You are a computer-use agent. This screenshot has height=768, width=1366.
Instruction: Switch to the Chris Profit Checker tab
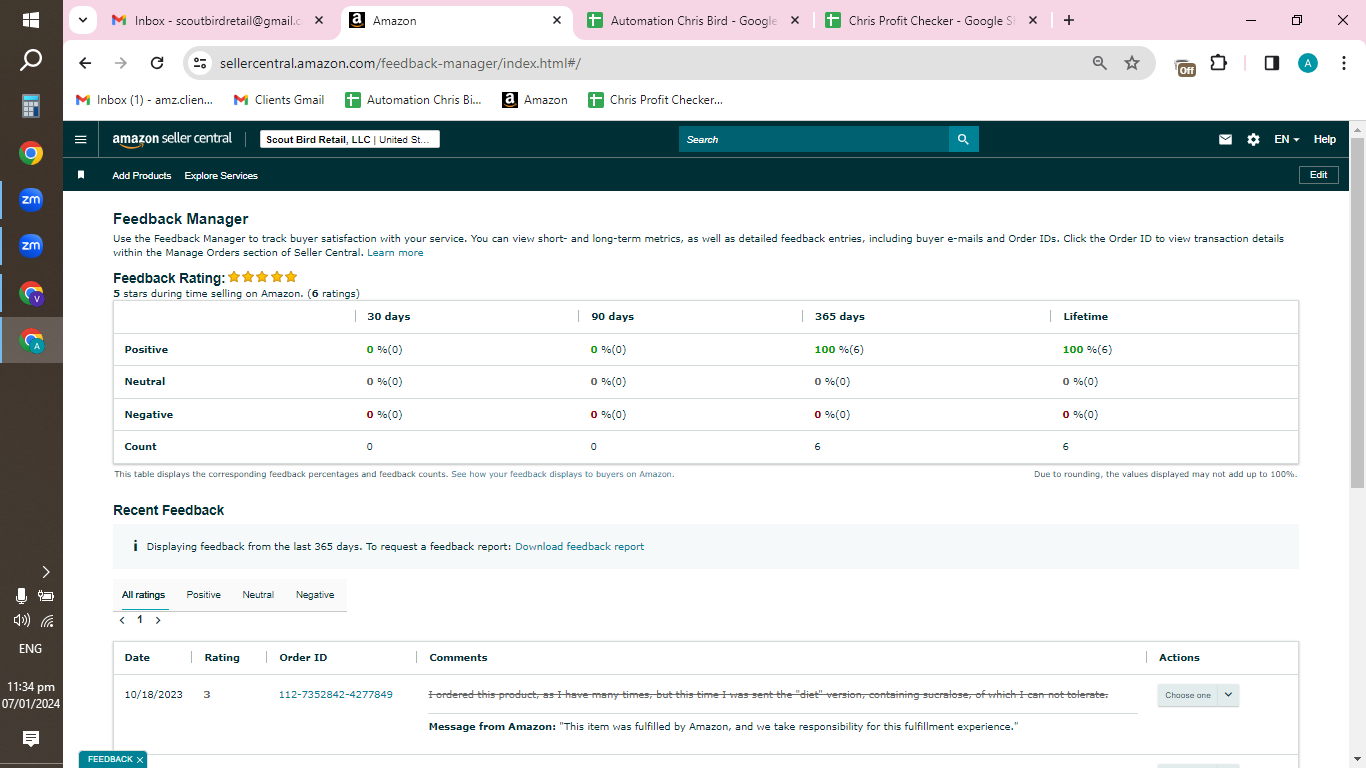(x=931, y=20)
